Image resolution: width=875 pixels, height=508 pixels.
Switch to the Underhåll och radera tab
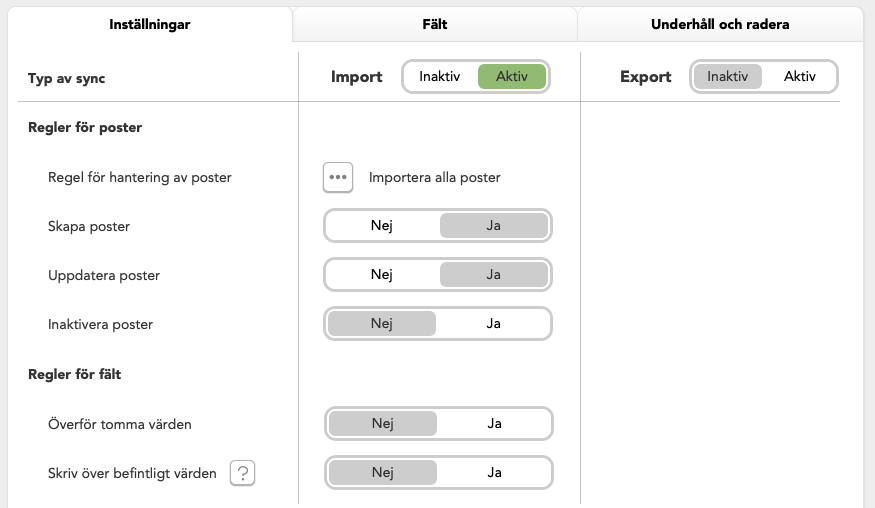pos(720,25)
